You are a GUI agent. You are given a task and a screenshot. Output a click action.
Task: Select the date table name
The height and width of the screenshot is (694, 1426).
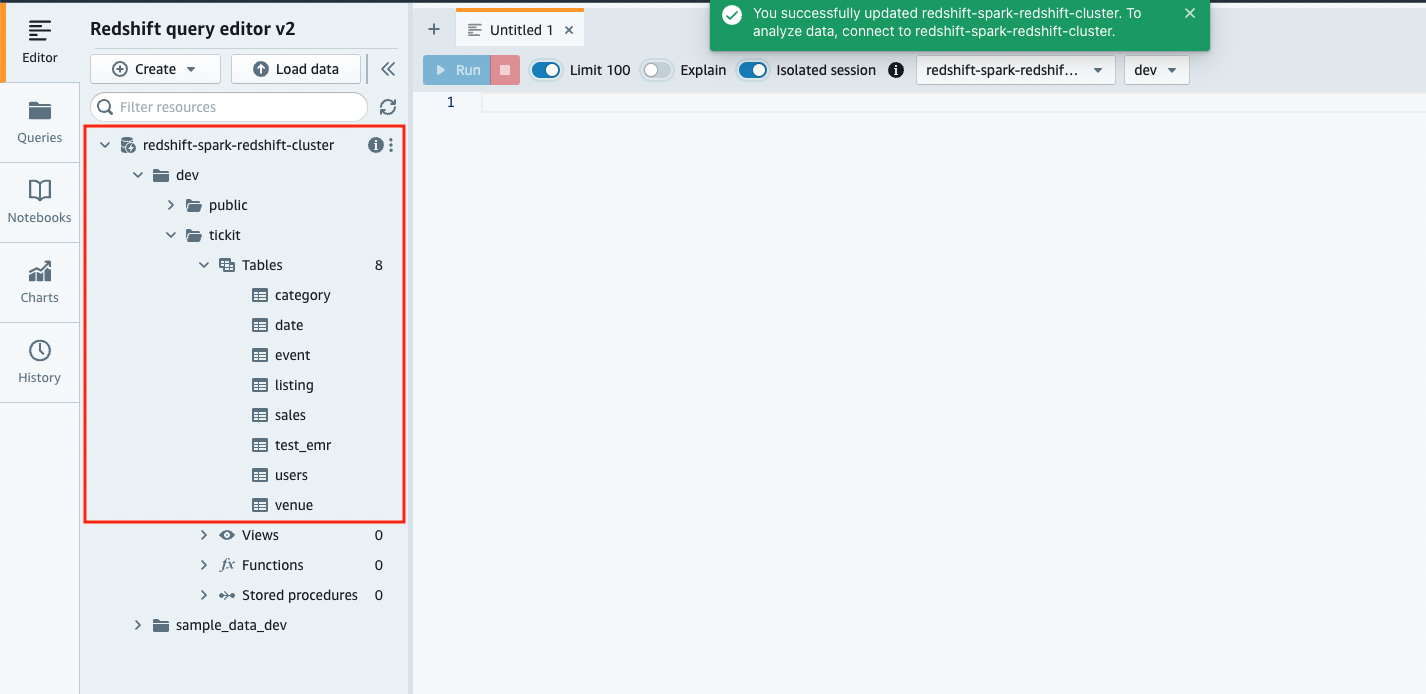tap(289, 325)
